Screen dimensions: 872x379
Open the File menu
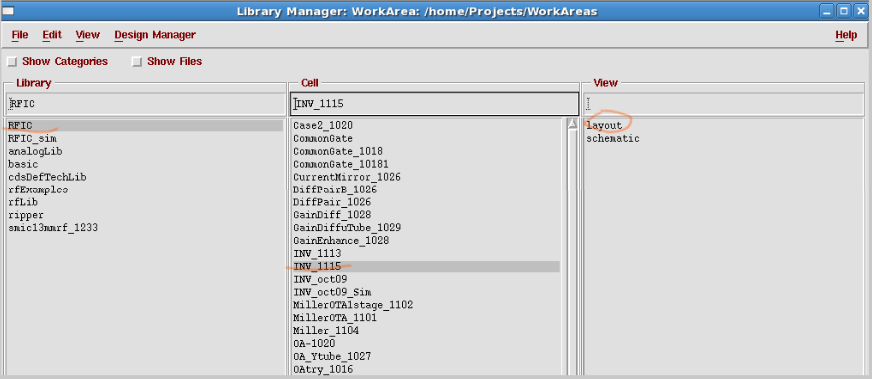(x=19, y=35)
